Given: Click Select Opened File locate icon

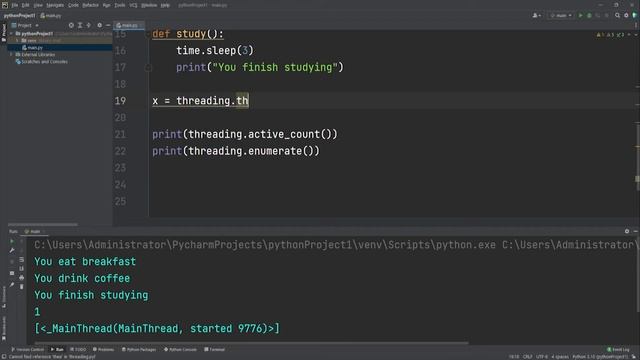Looking at the screenshot, I should [71, 25].
